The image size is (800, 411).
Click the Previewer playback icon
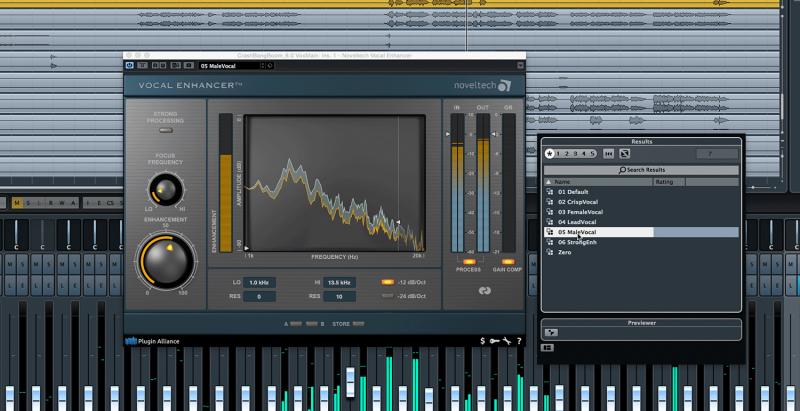[551, 332]
